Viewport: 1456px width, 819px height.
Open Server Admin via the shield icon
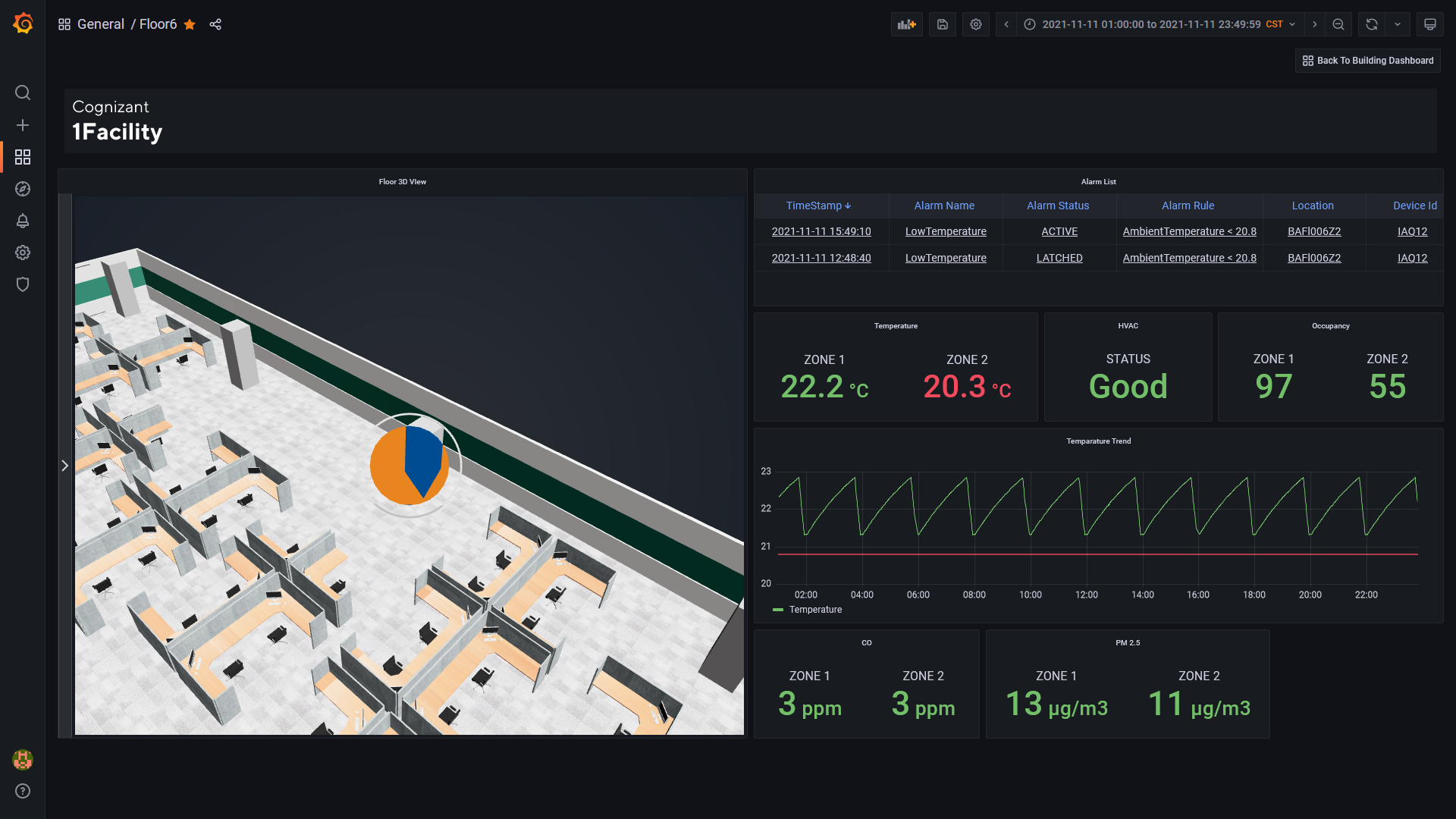click(22, 284)
